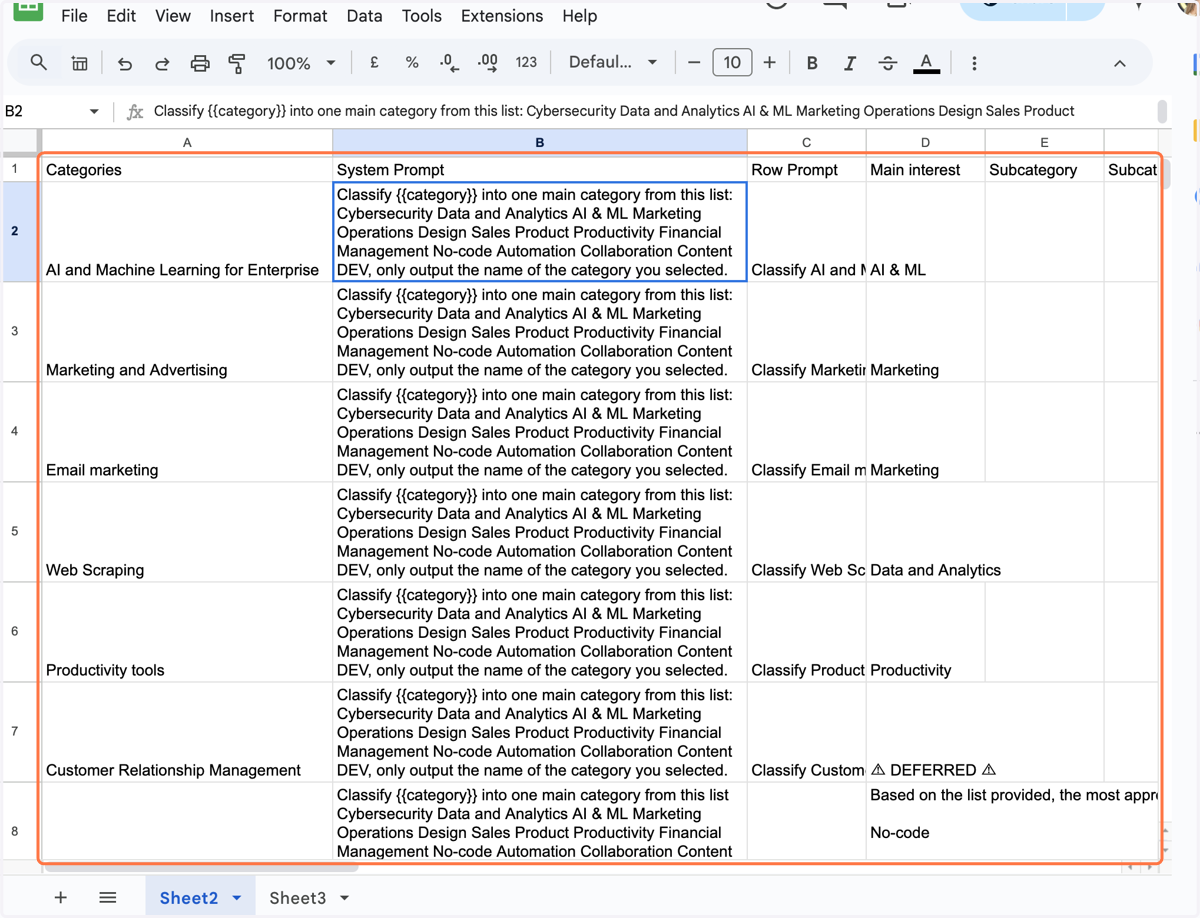Click the 'Subcategory' header cell in column E

(1044, 169)
